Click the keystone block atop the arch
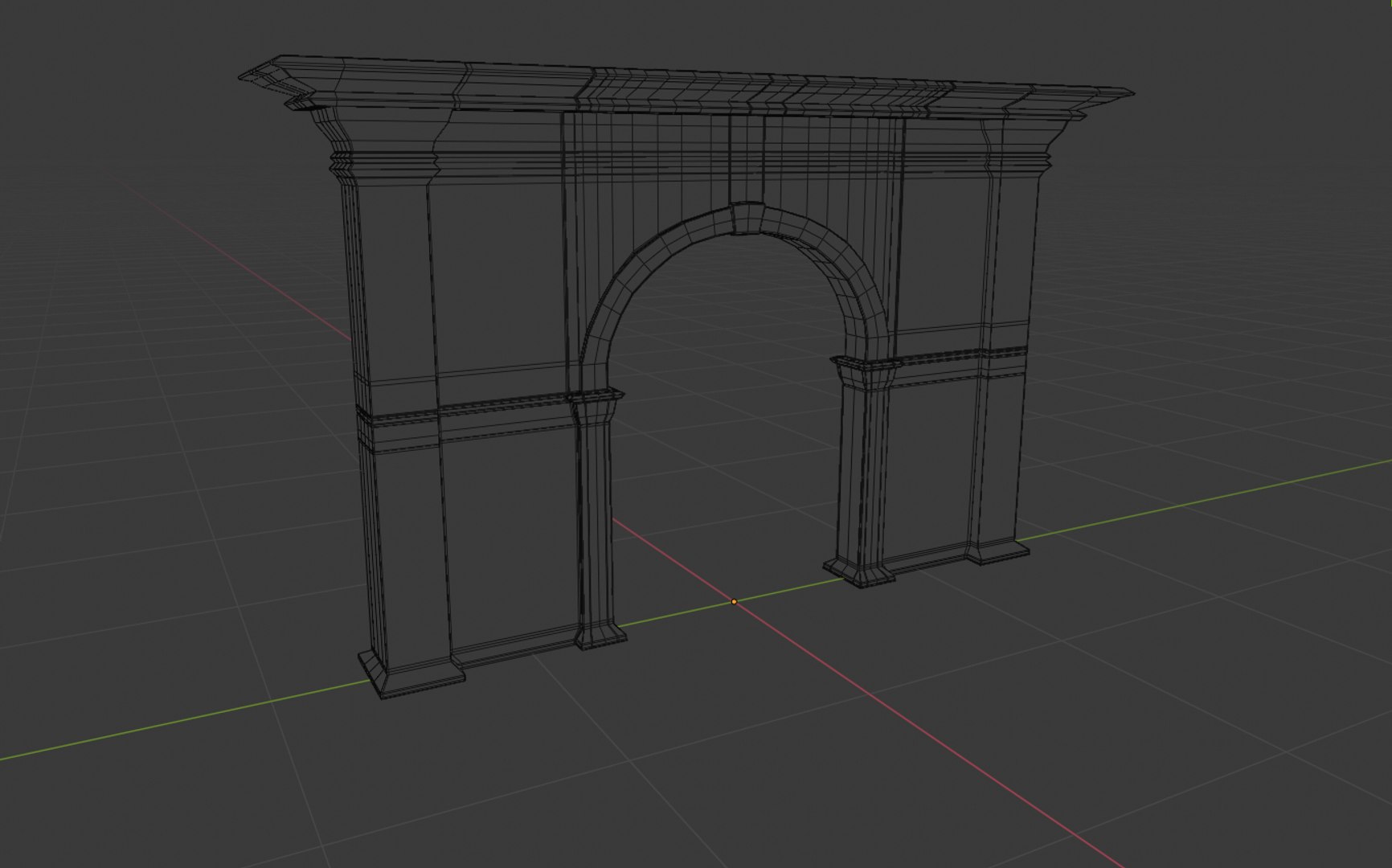The image size is (1392, 868). tap(747, 219)
